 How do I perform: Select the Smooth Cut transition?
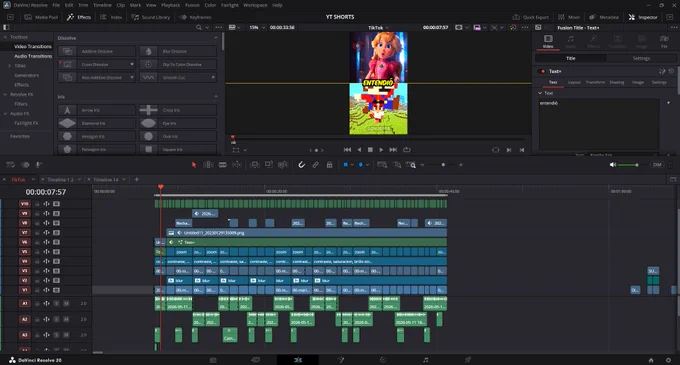point(178,77)
